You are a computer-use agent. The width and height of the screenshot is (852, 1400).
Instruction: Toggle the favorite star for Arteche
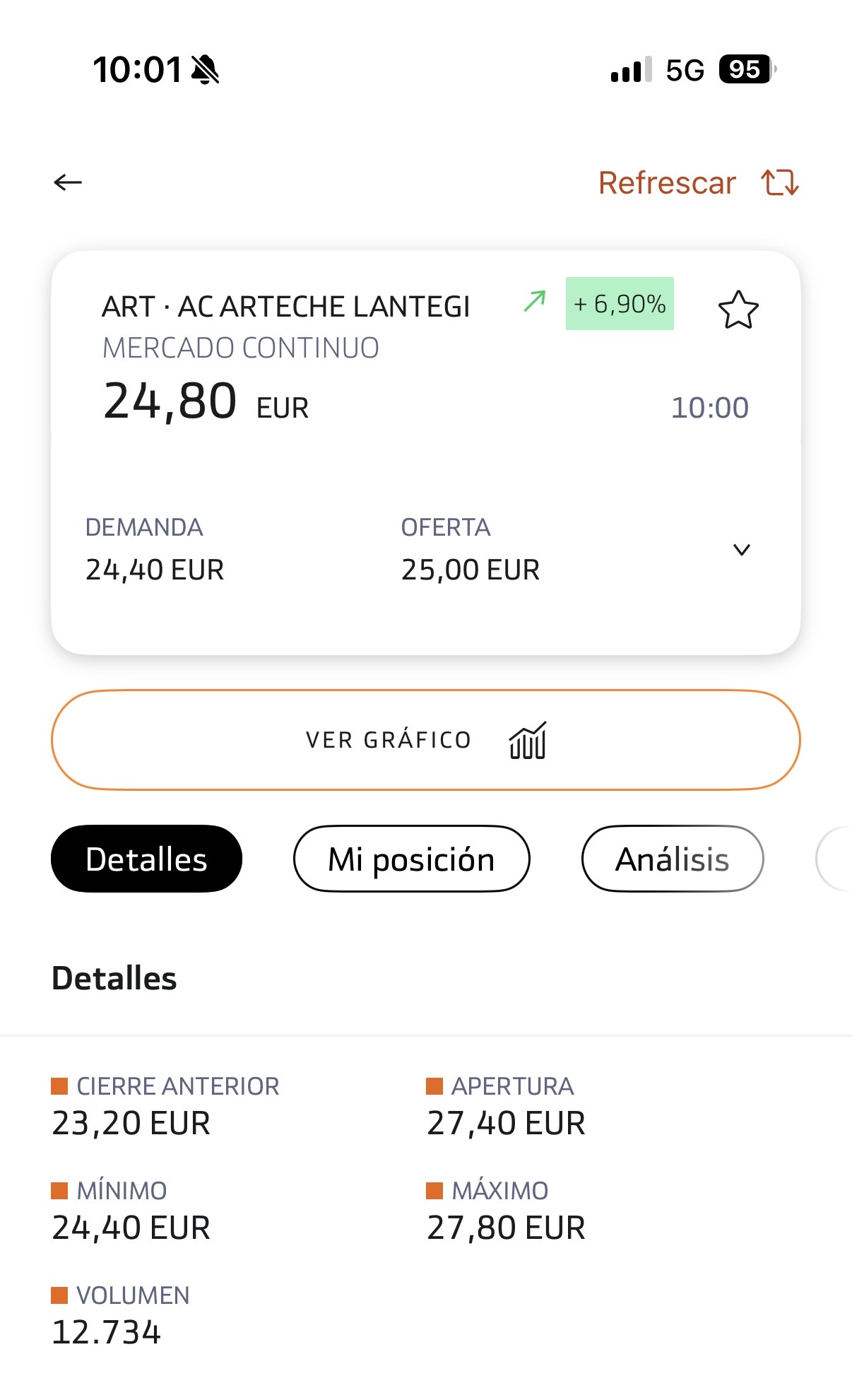[x=738, y=310]
